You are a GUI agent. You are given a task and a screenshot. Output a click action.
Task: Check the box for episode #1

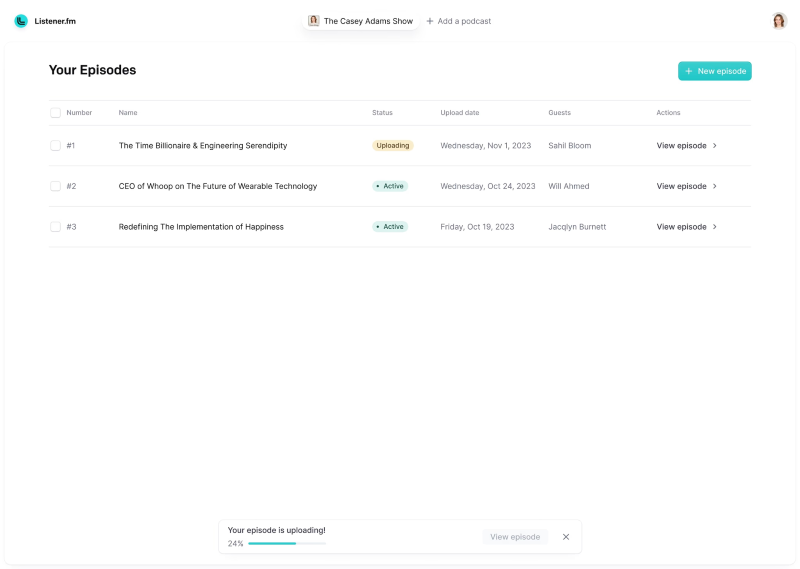[x=55, y=146]
